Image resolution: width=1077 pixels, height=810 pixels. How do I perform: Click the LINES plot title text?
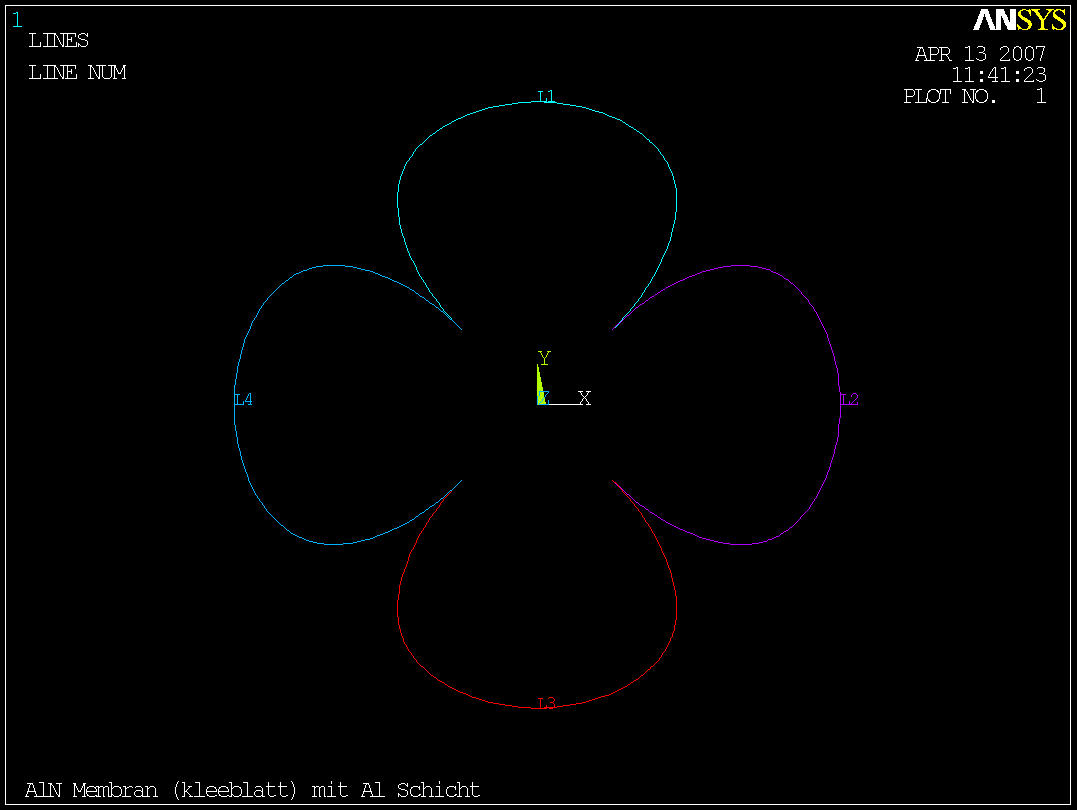[x=58, y=41]
